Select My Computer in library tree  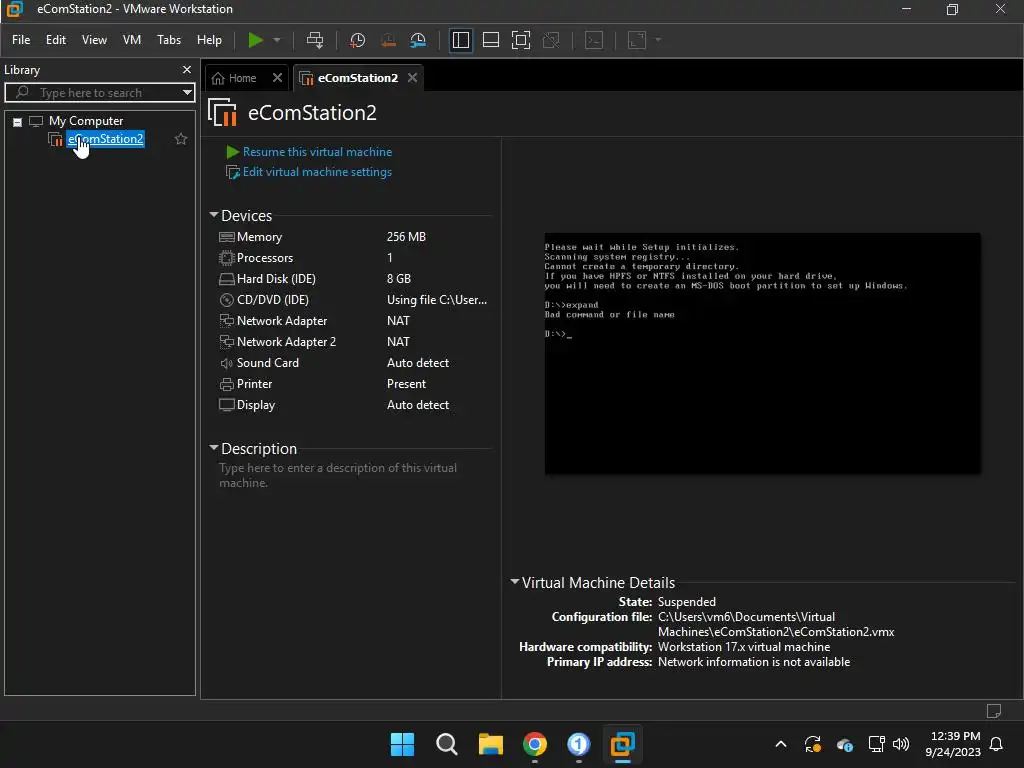tap(86, 121)
